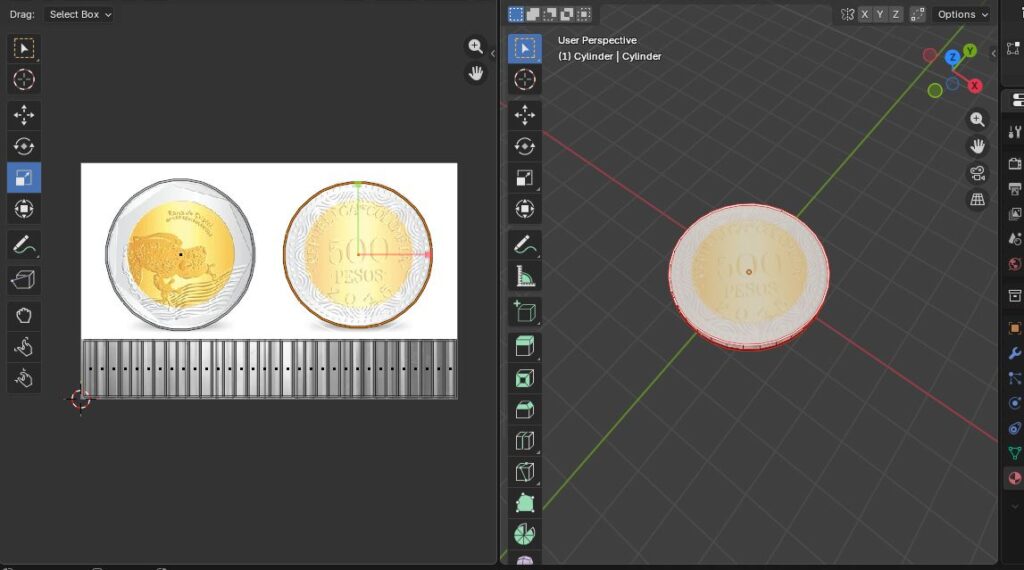This screenshot has width=1024, height=570.
Task: Expand 3D viewport sidebar arrow
Action: [993, 54]
